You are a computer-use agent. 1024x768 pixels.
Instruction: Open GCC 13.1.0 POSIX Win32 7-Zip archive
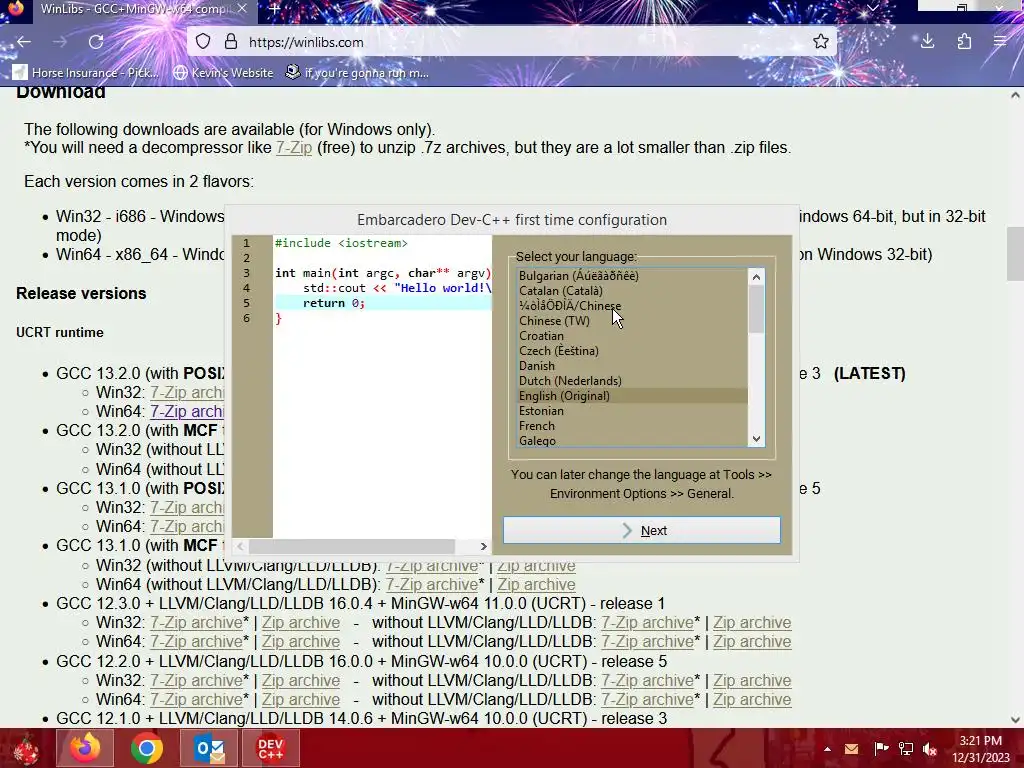187,507
